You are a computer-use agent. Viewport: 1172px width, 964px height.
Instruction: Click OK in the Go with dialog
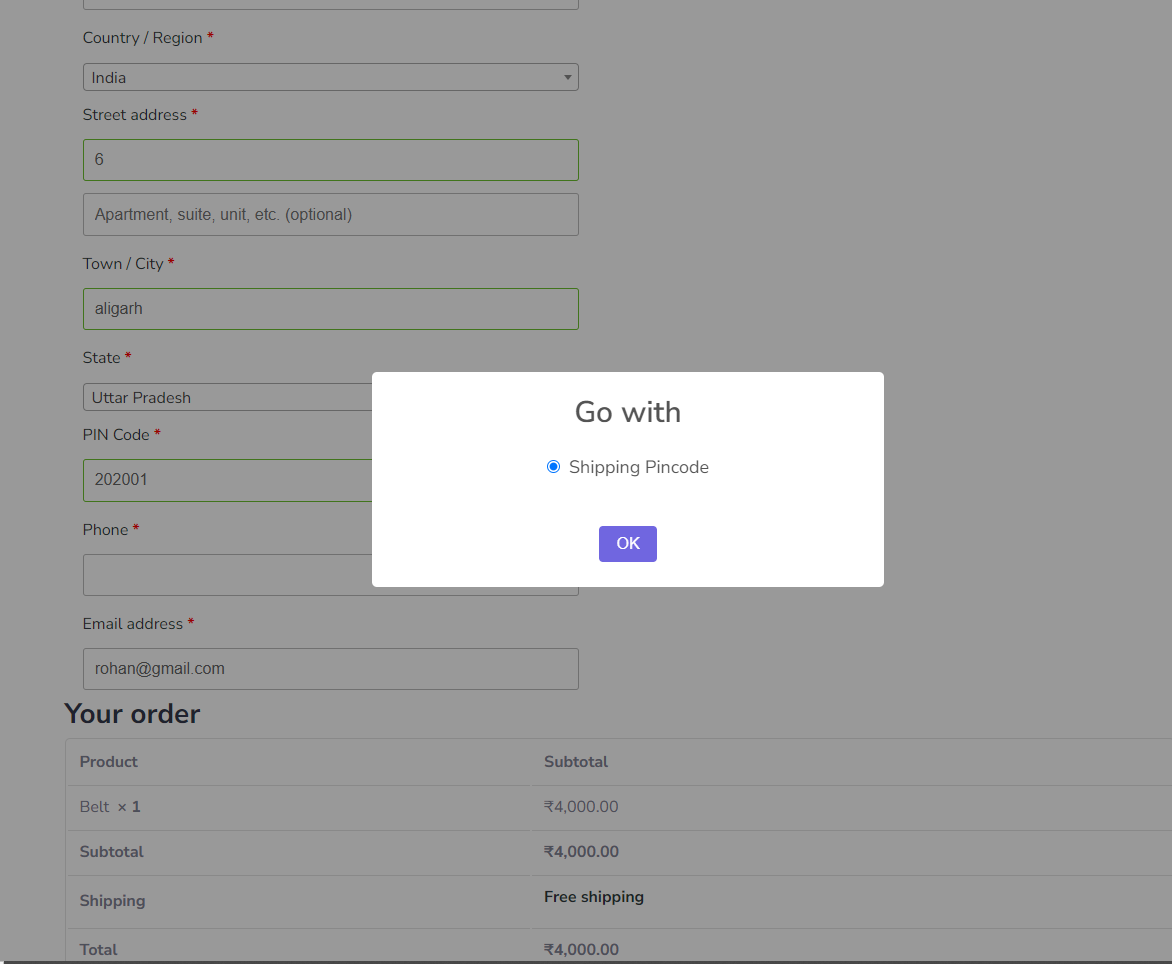(x=627, y=543)
